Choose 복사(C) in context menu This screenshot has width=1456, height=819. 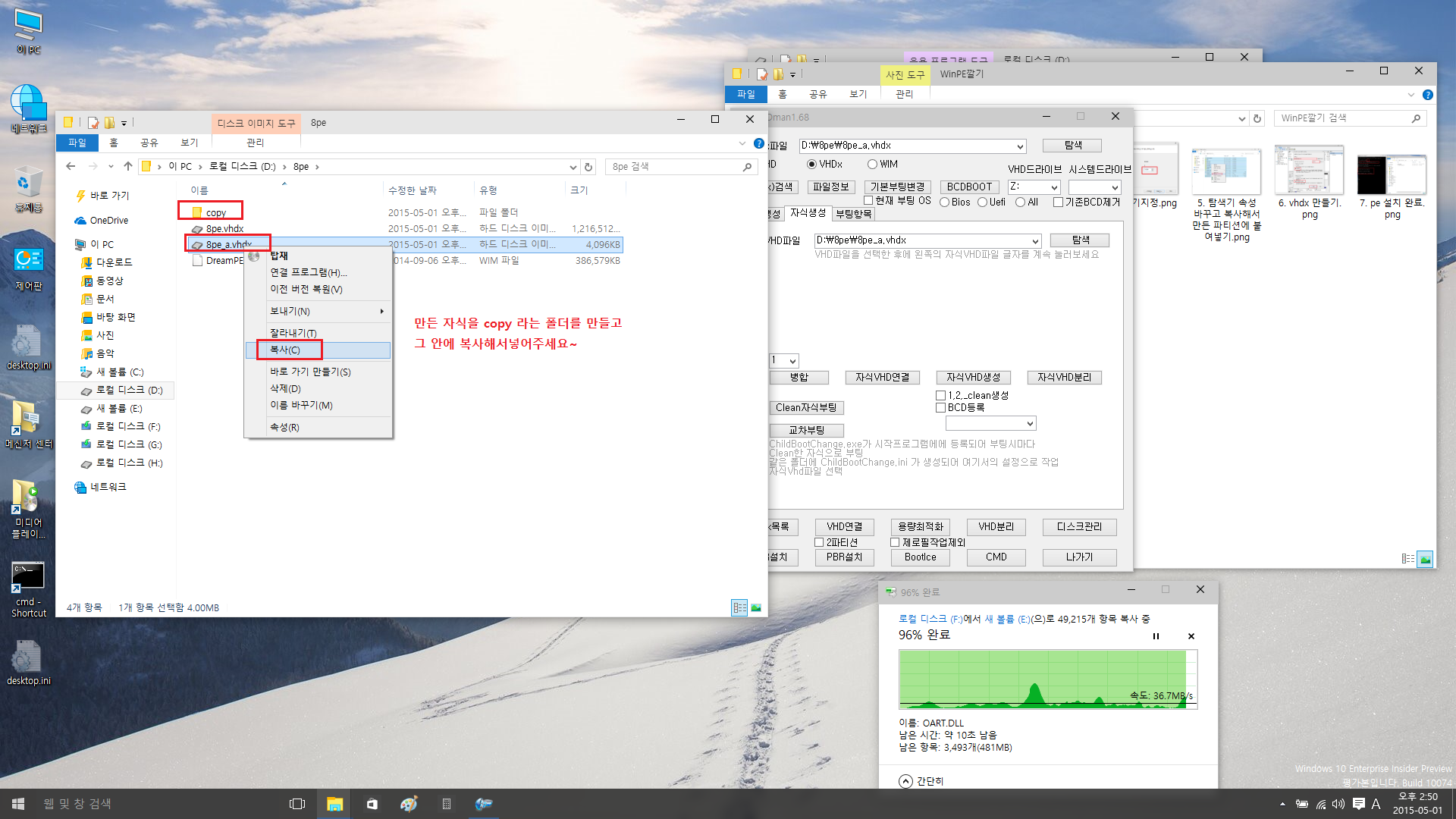click(x=318, y=350)
